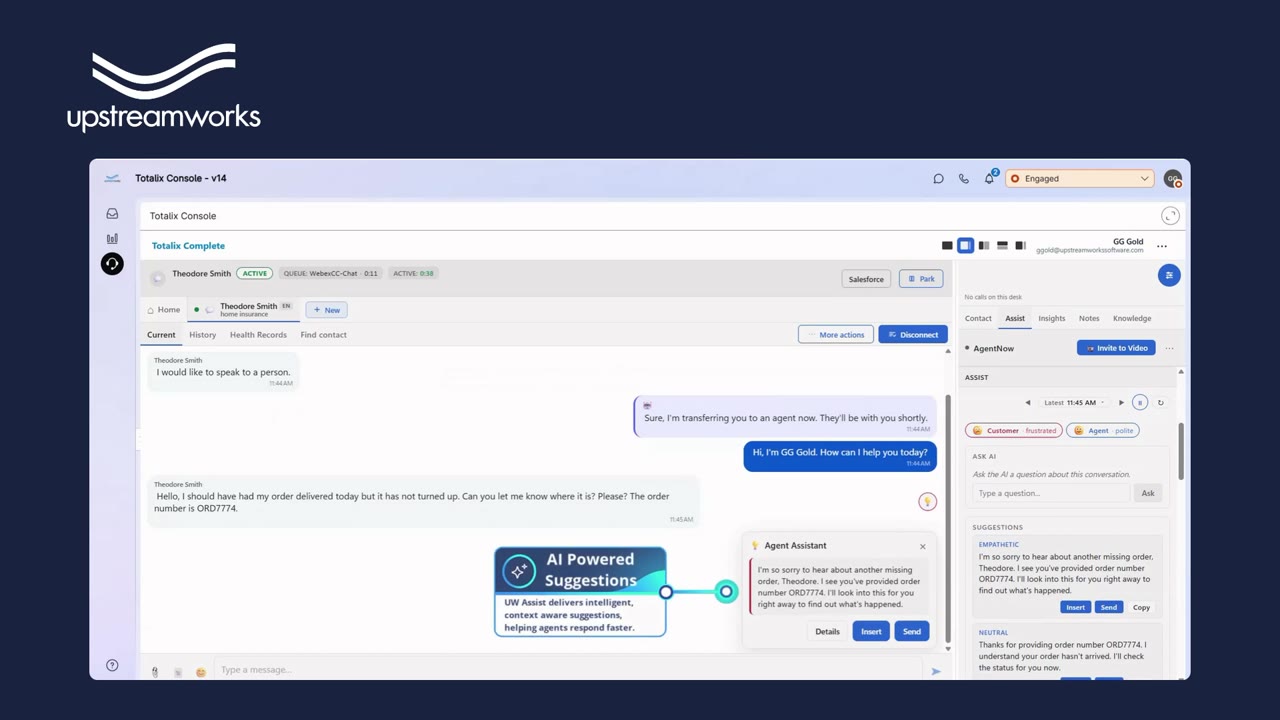Select the fifth layout toggle icon
This screenshot has height=720, width=1280.
1020,245
